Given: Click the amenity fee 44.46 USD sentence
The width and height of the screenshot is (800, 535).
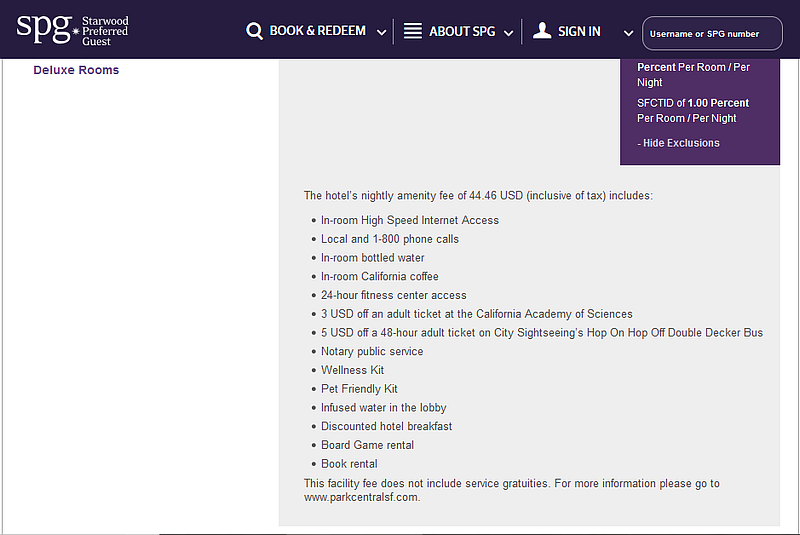Looking at the screenshot, I should click(x=478, y=196).
